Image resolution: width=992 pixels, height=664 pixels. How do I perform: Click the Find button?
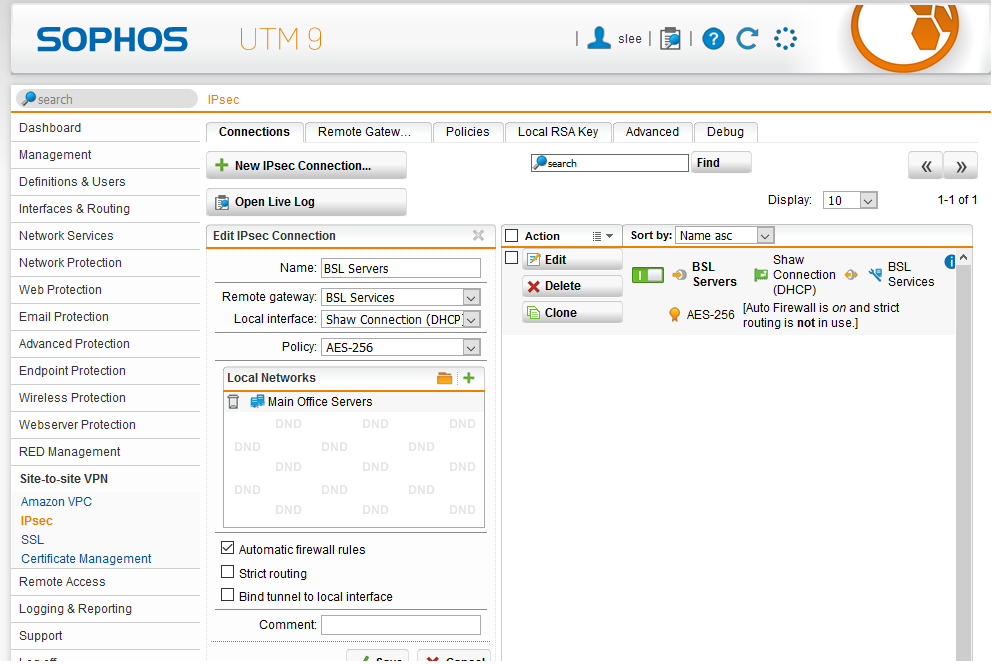pos(721,163)
